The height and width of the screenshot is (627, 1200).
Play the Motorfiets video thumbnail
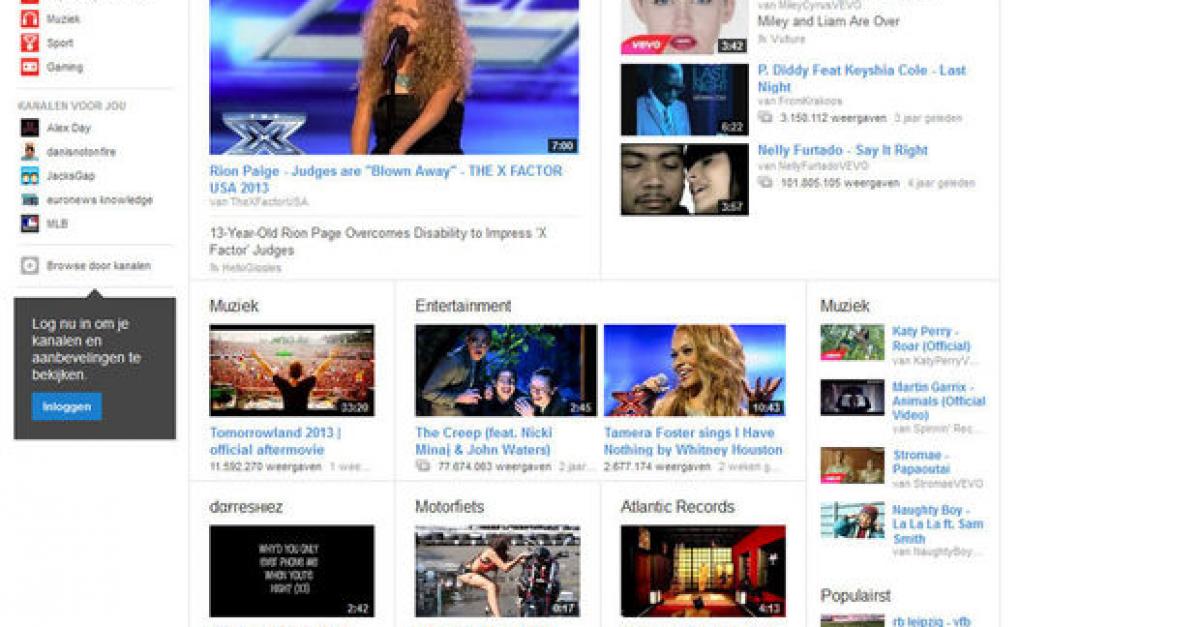point(497,571)
